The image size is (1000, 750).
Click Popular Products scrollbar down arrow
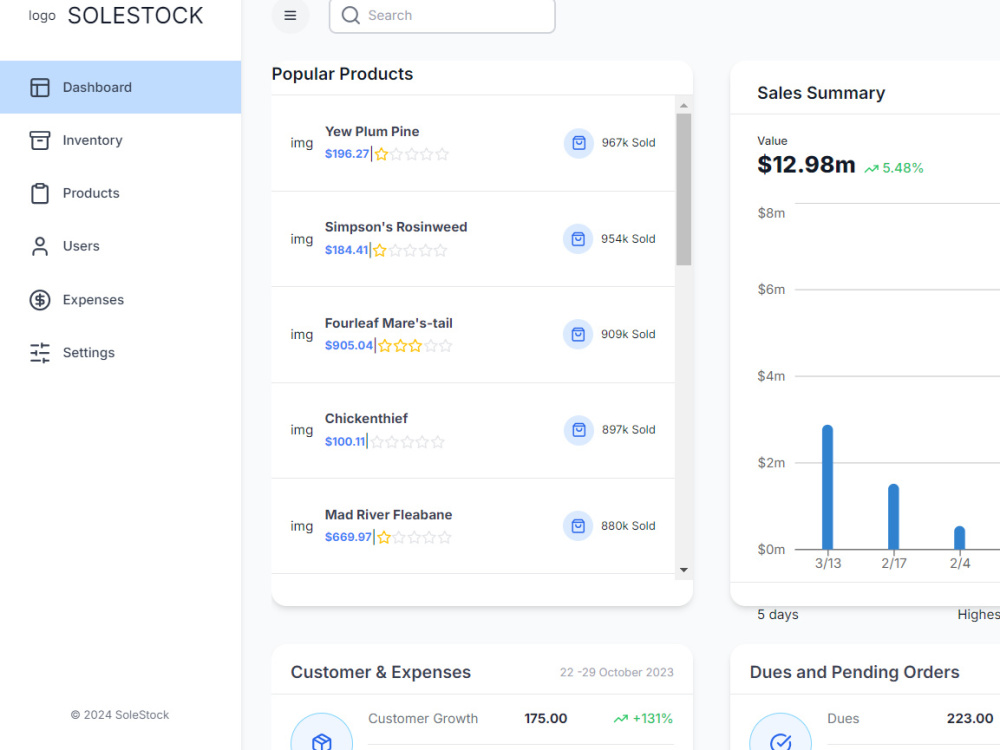click(684, 570)
